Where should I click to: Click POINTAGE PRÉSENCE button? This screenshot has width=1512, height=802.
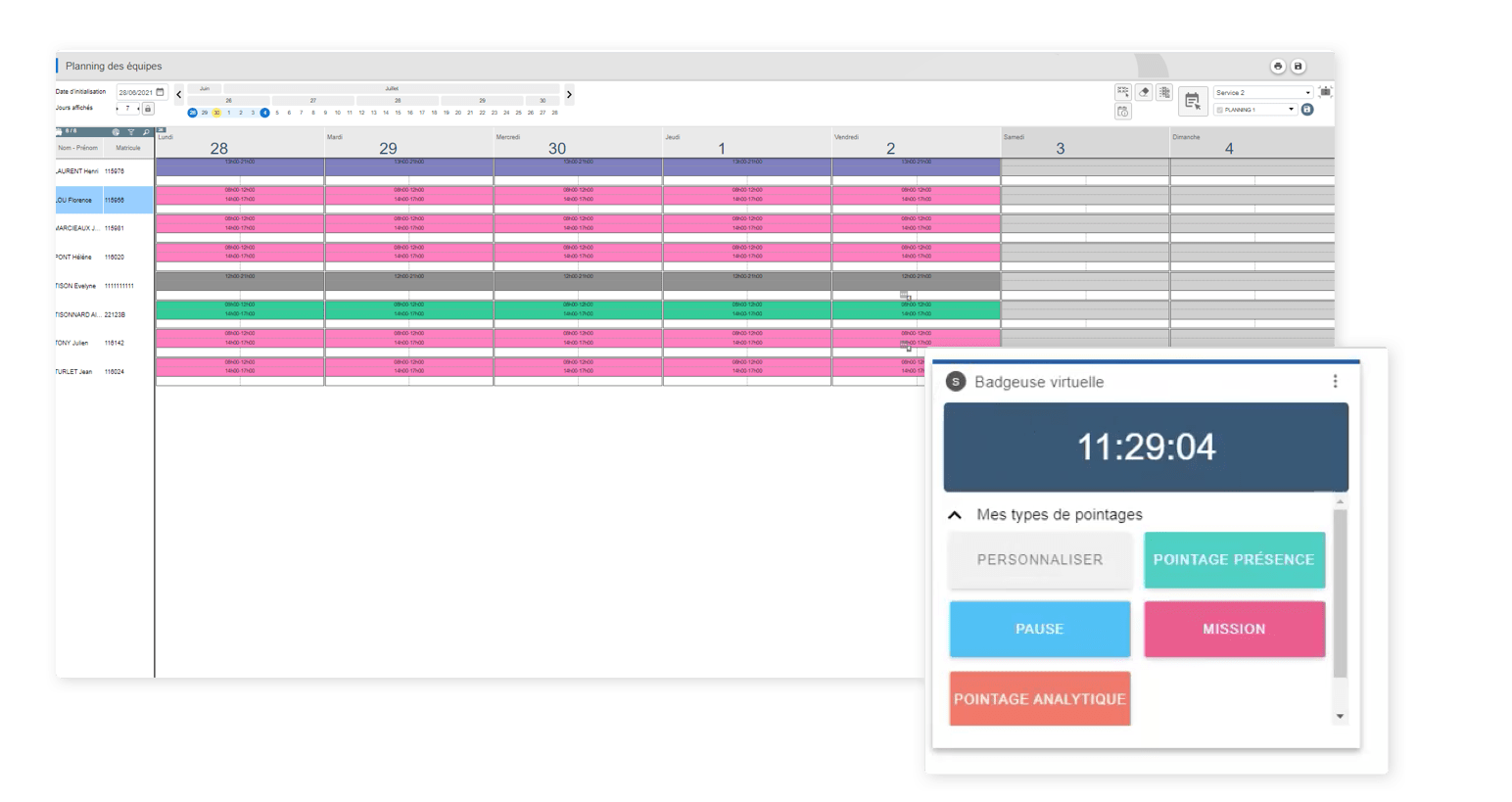(1234, 559)
